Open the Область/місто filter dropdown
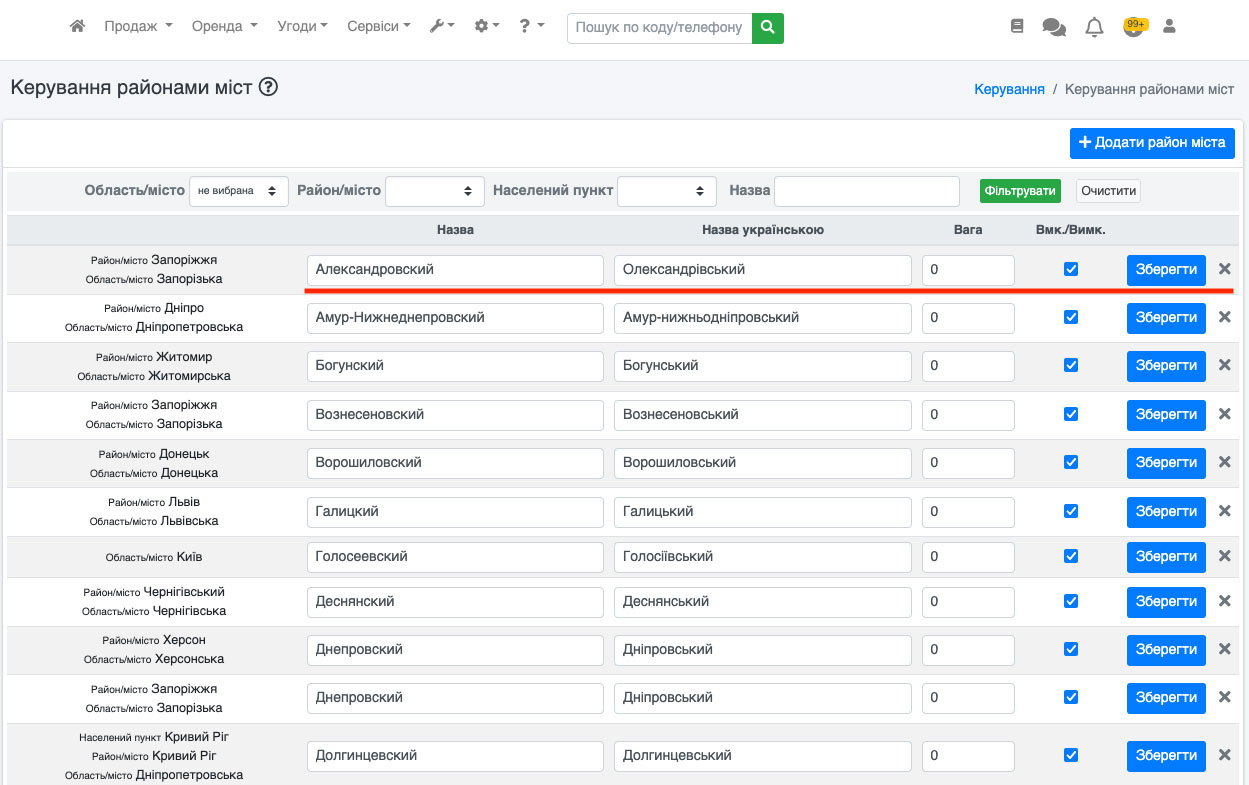 [238, 191]
